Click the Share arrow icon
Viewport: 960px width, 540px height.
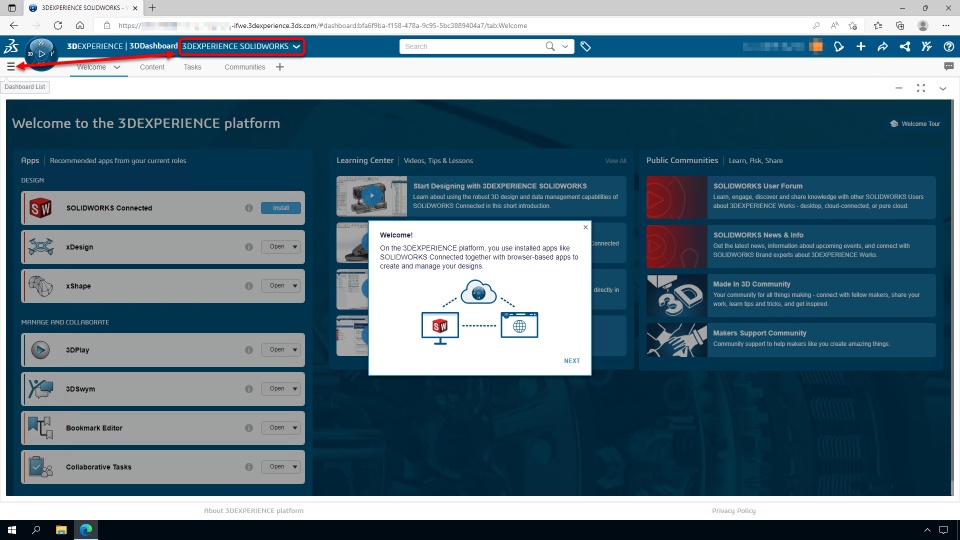click(x=883, y=47)
